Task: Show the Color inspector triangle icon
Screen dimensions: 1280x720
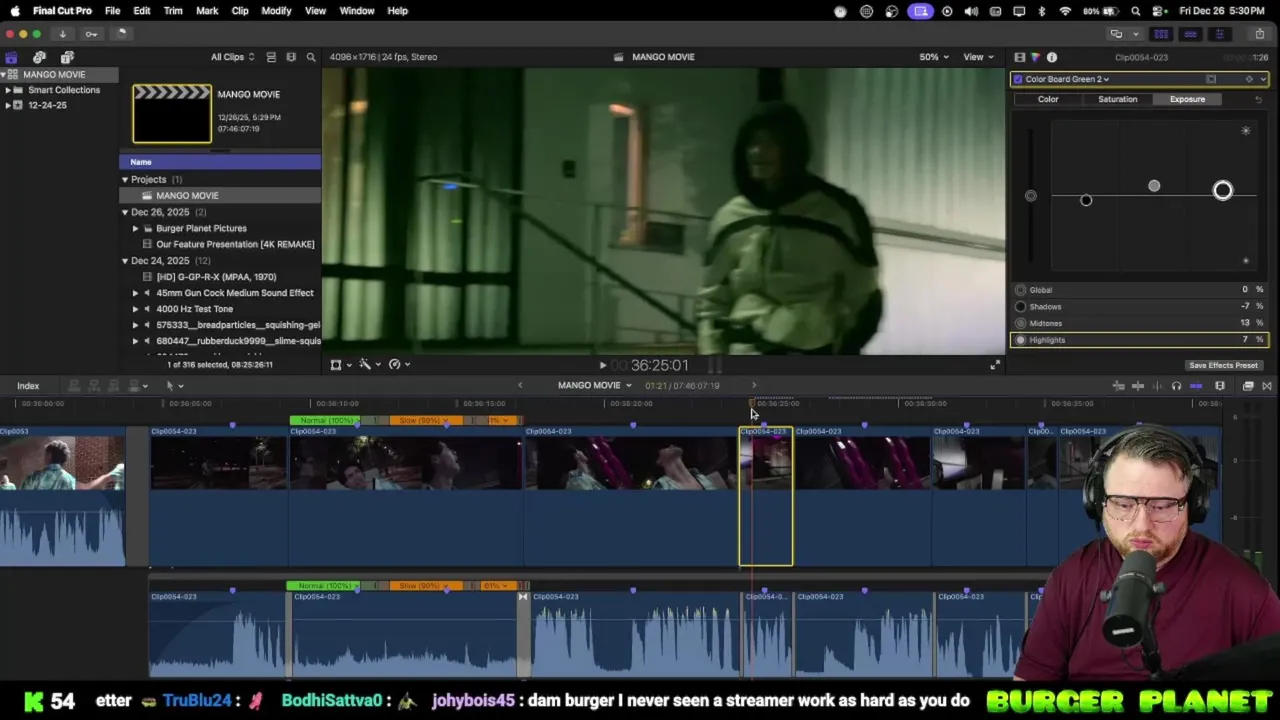Action: coord(1035,57)
